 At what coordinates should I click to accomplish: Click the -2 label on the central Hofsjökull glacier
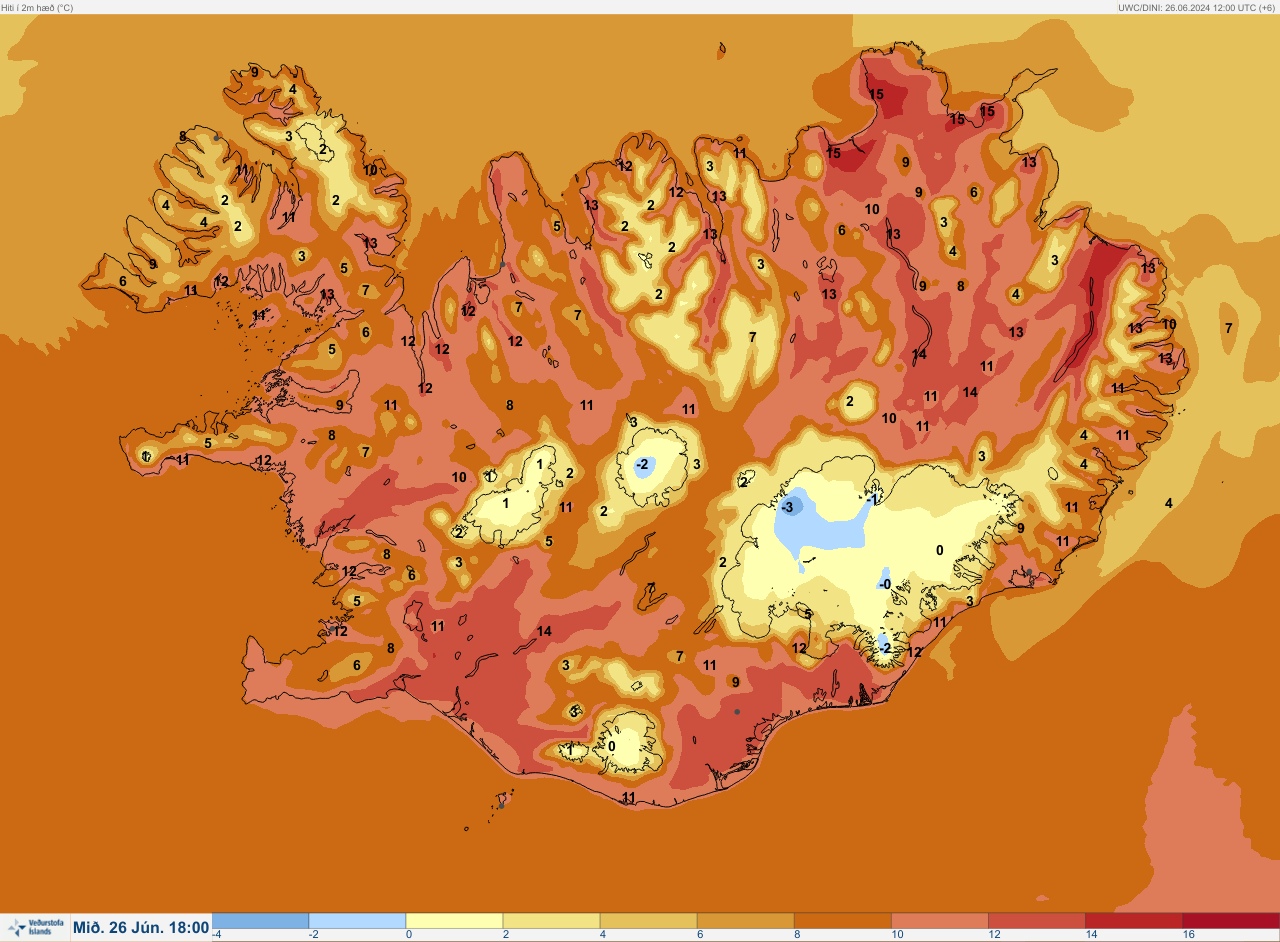(x=642, y=465)
